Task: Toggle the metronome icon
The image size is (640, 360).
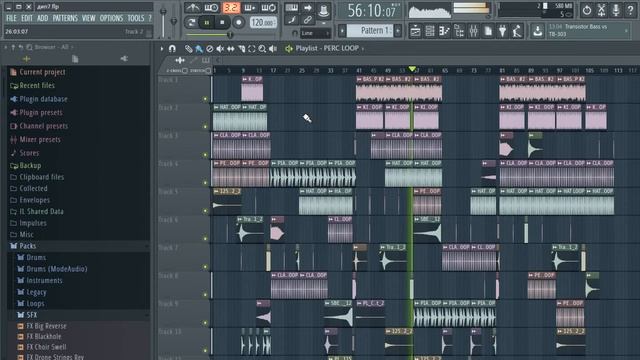Action: 192,7
